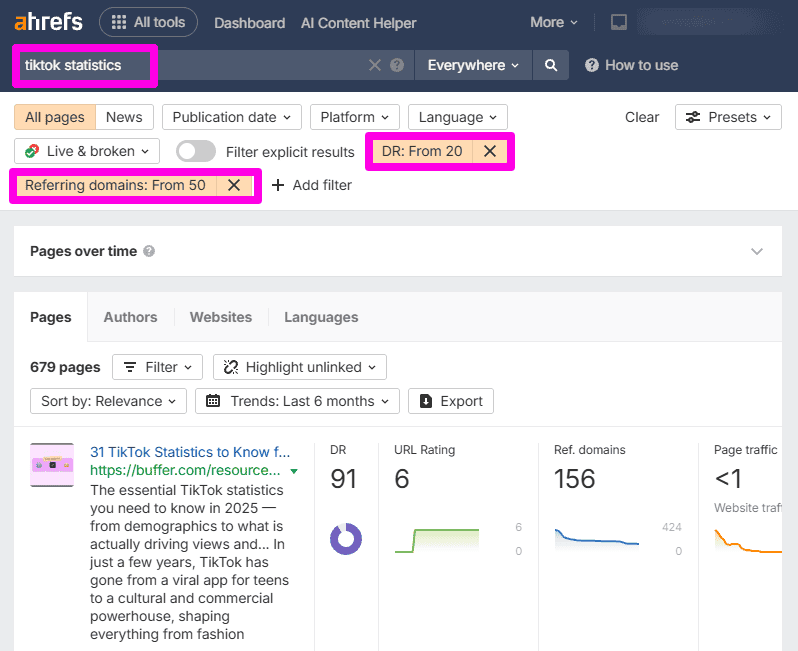Expand the More menu

554,22
